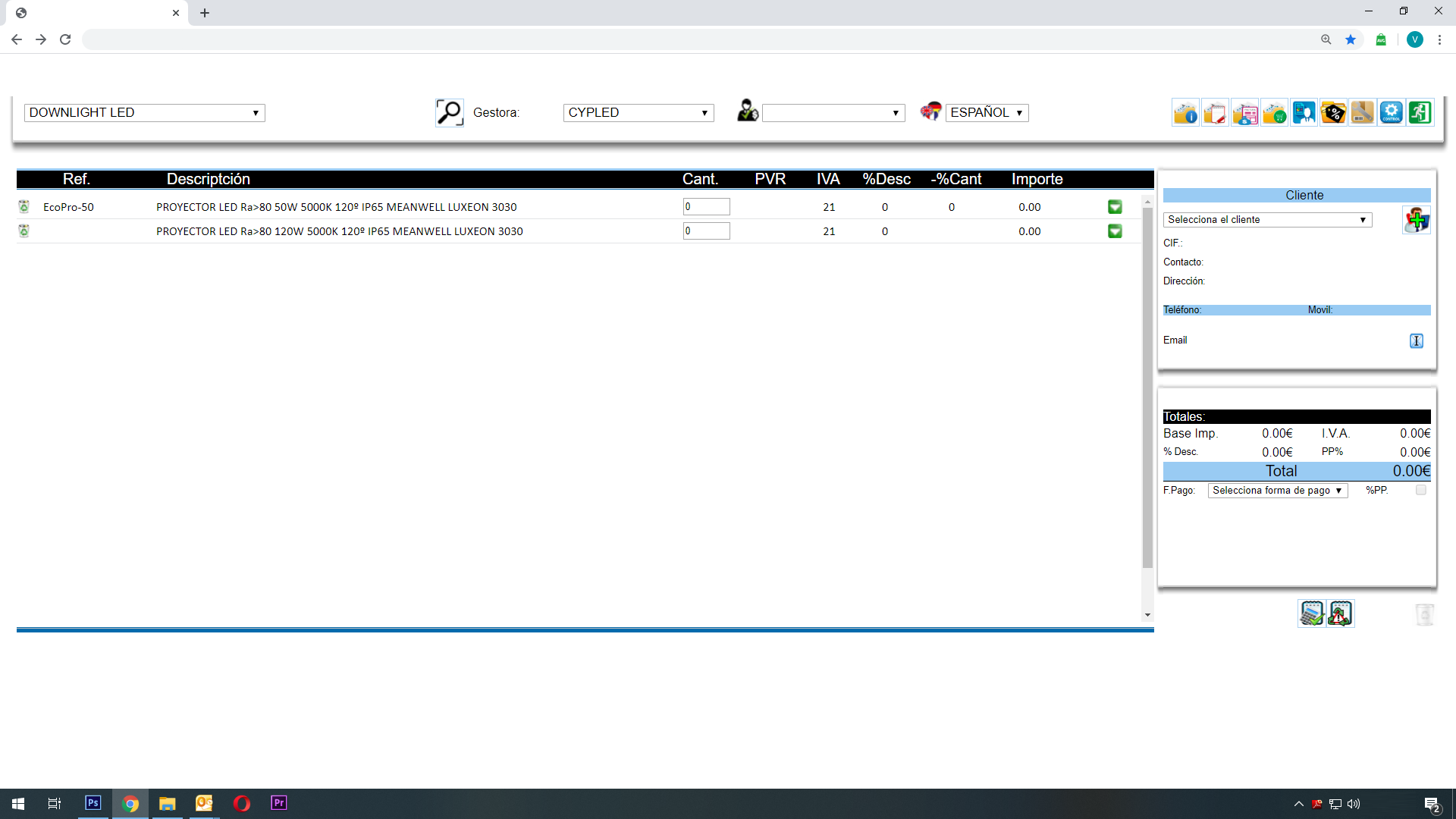1456x819 pixels.
Task: Click the notepad recycle warning icon
Action: pyautogui.click(x=1340, y=613)
